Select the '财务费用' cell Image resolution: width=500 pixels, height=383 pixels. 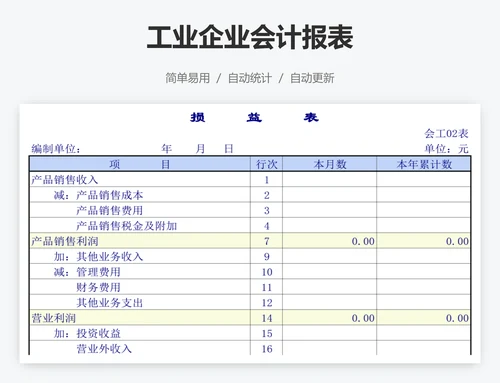(140, 287)
